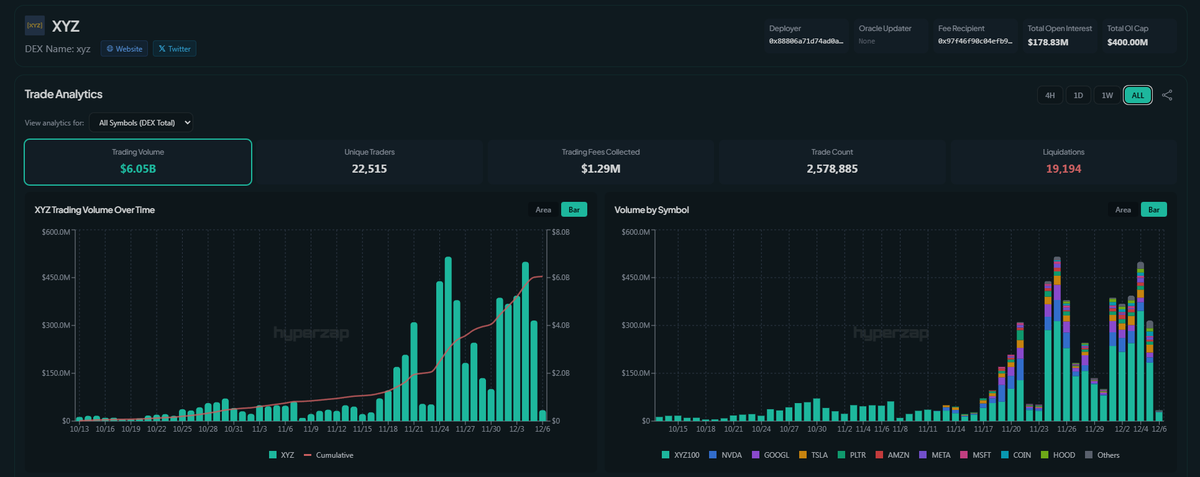Select the Liquidations card
1200x477 pixels.
click(x=1063, y=162)
